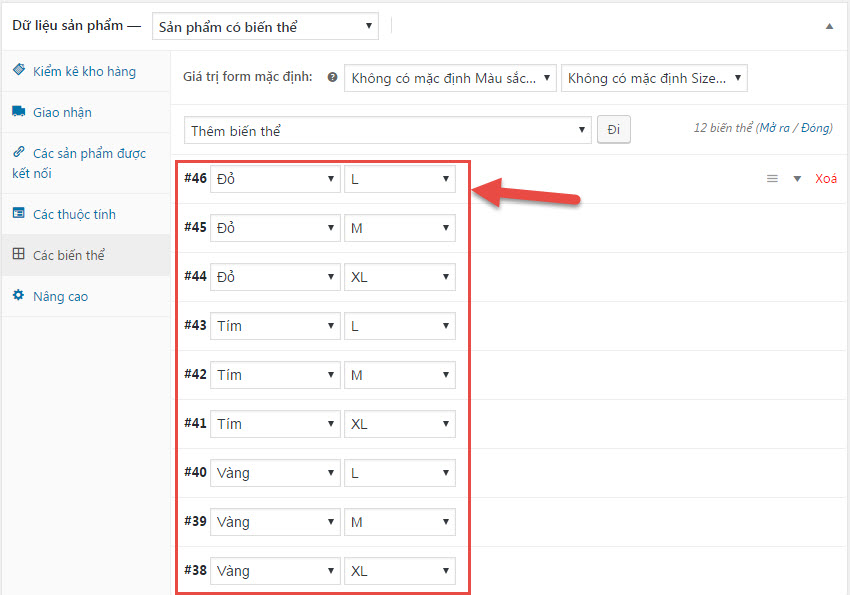Open the Giao nhận tab

[x=86, y=112]
